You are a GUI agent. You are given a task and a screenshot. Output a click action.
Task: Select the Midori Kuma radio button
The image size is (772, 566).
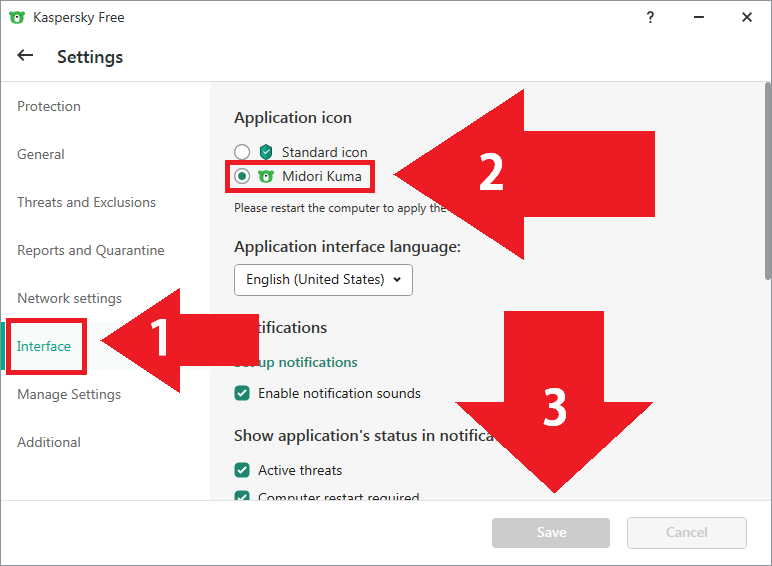[242, 176]
